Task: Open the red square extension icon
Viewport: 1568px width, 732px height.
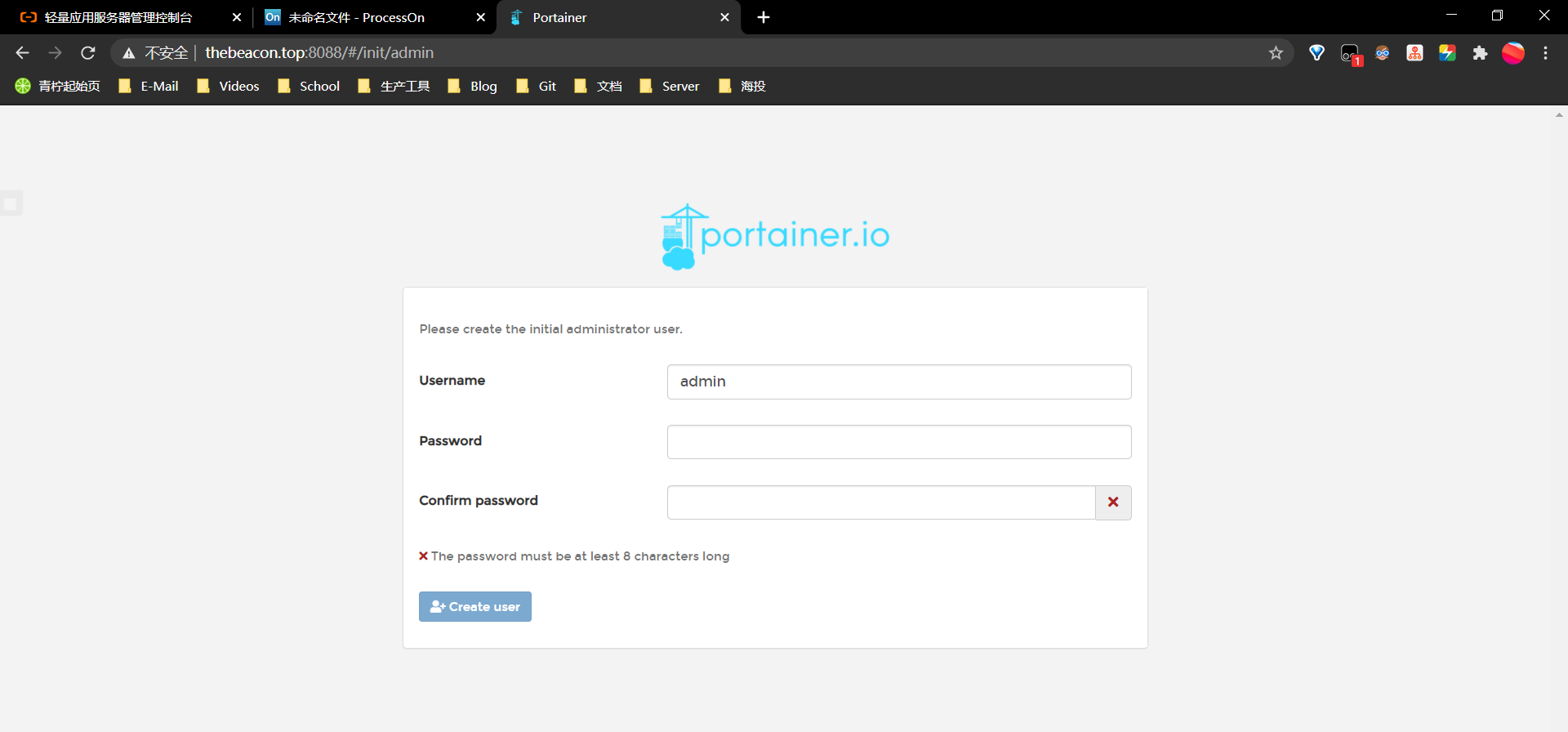Action: coord(1414,53)
